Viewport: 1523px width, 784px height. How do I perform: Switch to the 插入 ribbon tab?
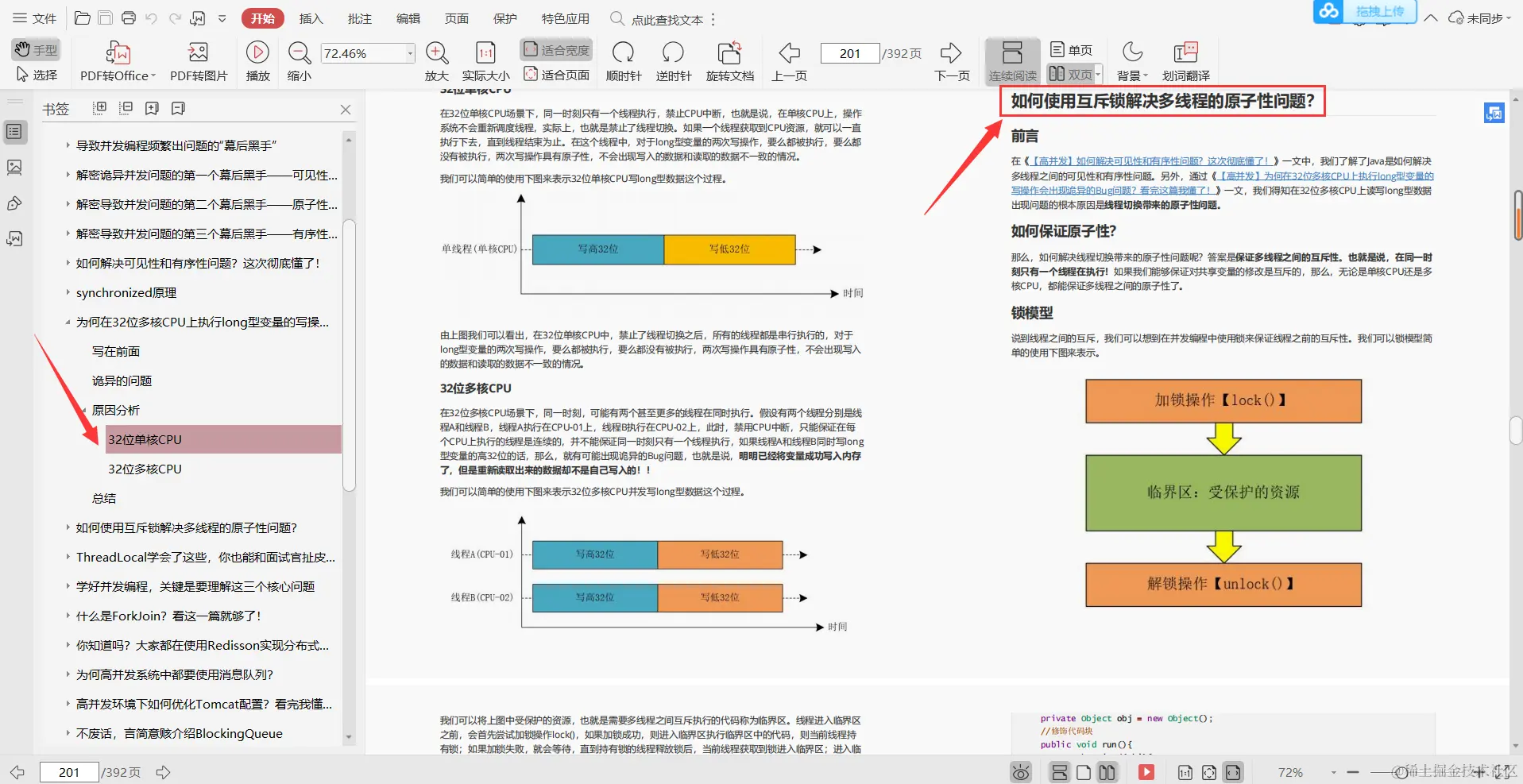tap(311, 18)
